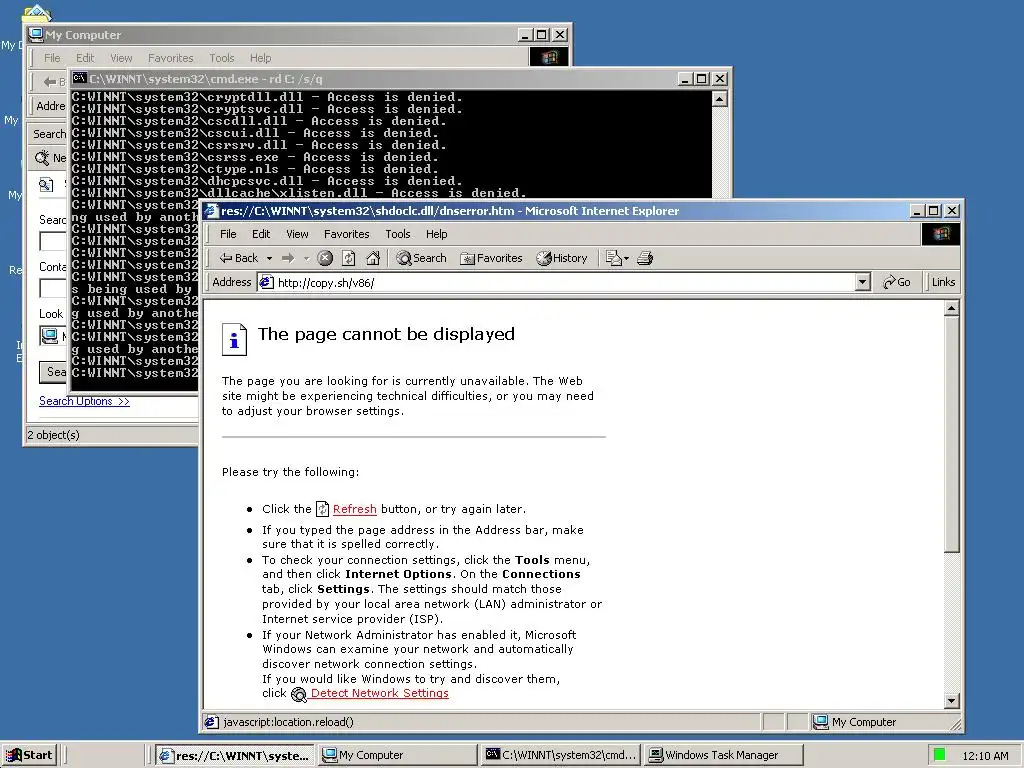1024x768 pixels.
Task: Click the Detect Network Settings link
Action: [x=379, y=694]
